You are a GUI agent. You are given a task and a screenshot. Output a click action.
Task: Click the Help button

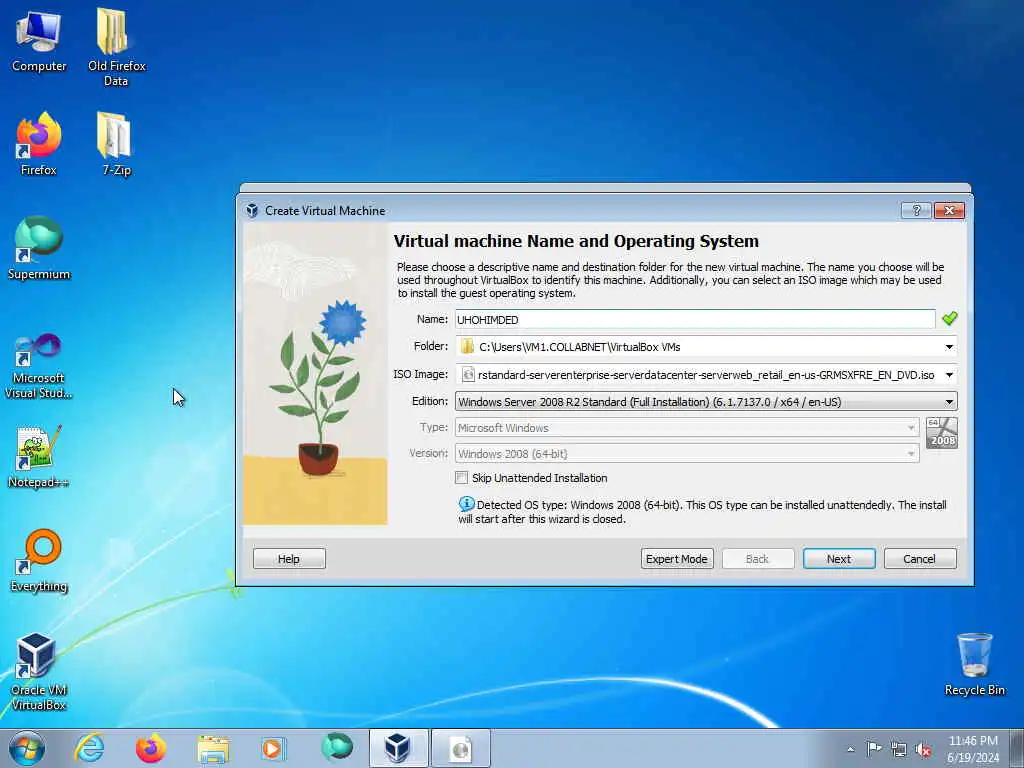[x=289, y=558]
